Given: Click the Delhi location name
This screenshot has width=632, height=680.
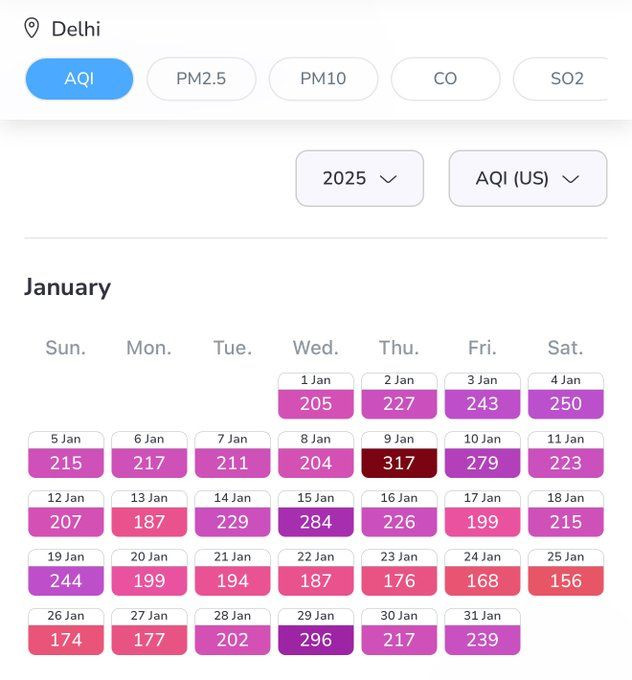Looking at the screenshot, I should [x=76, y=29].
